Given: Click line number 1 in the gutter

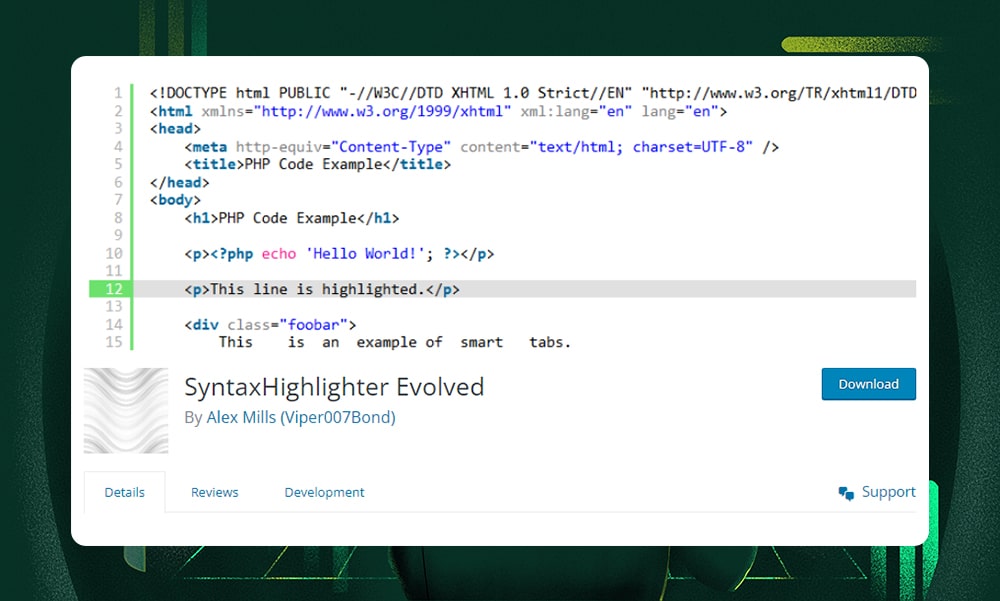Looking at the screenshot, I should coord(119,92).
